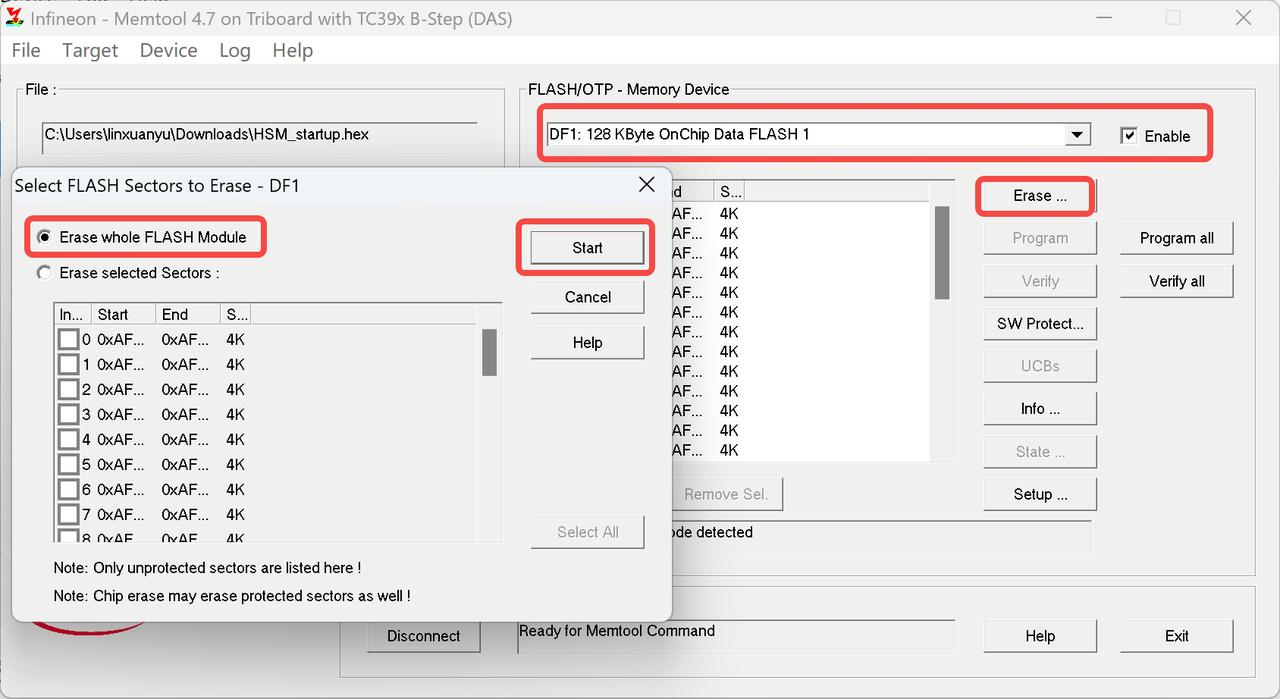Click the Memtool app icon in title bar
This screenshot has height=699, width=1280.
pos(15,18)
